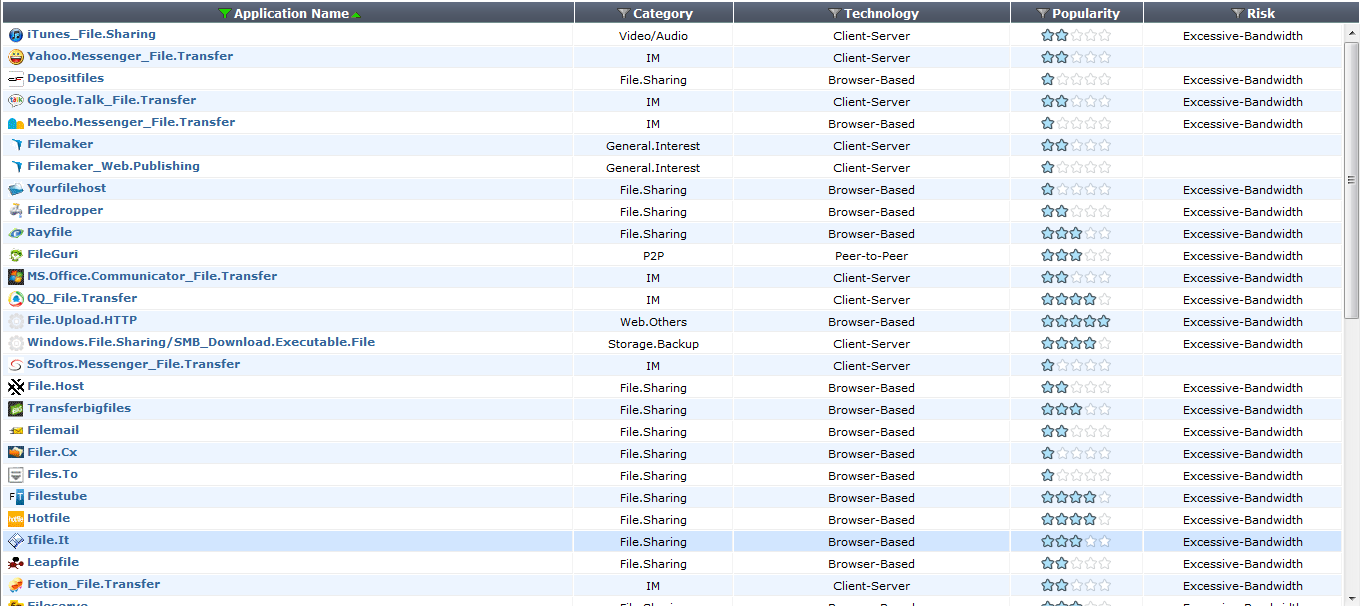Sort by the Risk column header
1361x606 pixels.
click(1260, 14)
